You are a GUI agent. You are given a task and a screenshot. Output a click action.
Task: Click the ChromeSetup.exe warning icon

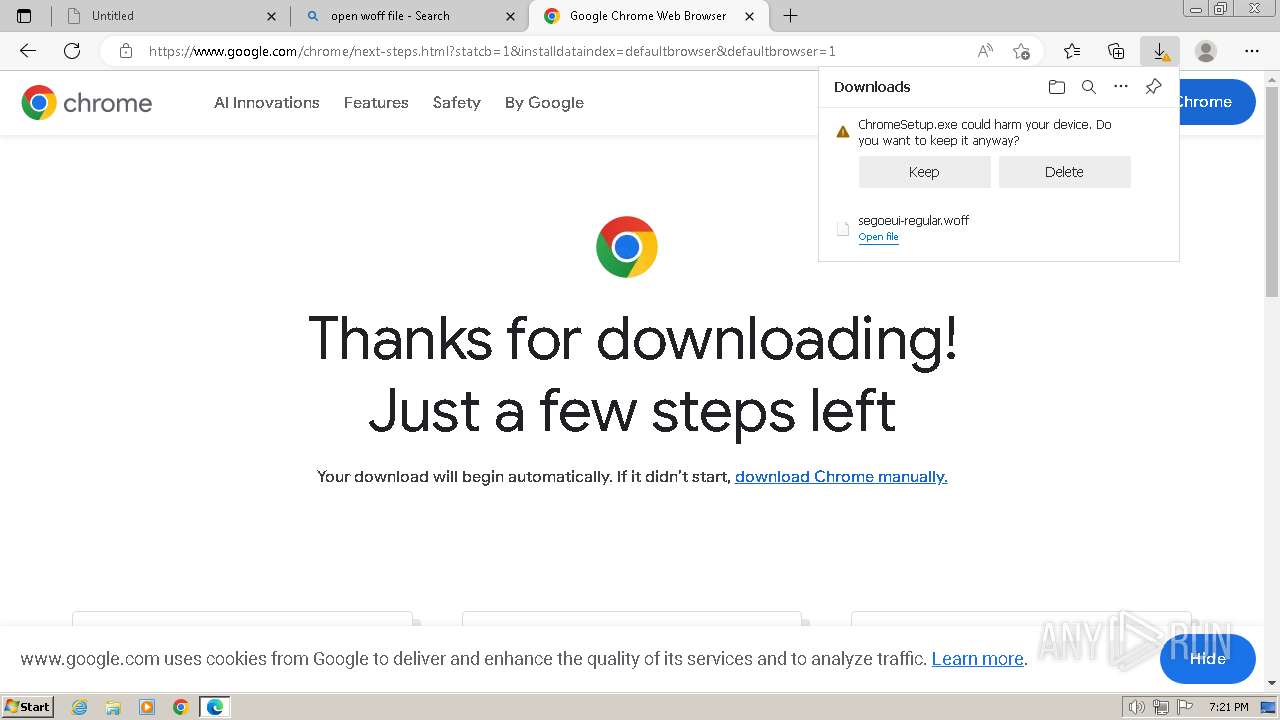click(x=843, y=131)
